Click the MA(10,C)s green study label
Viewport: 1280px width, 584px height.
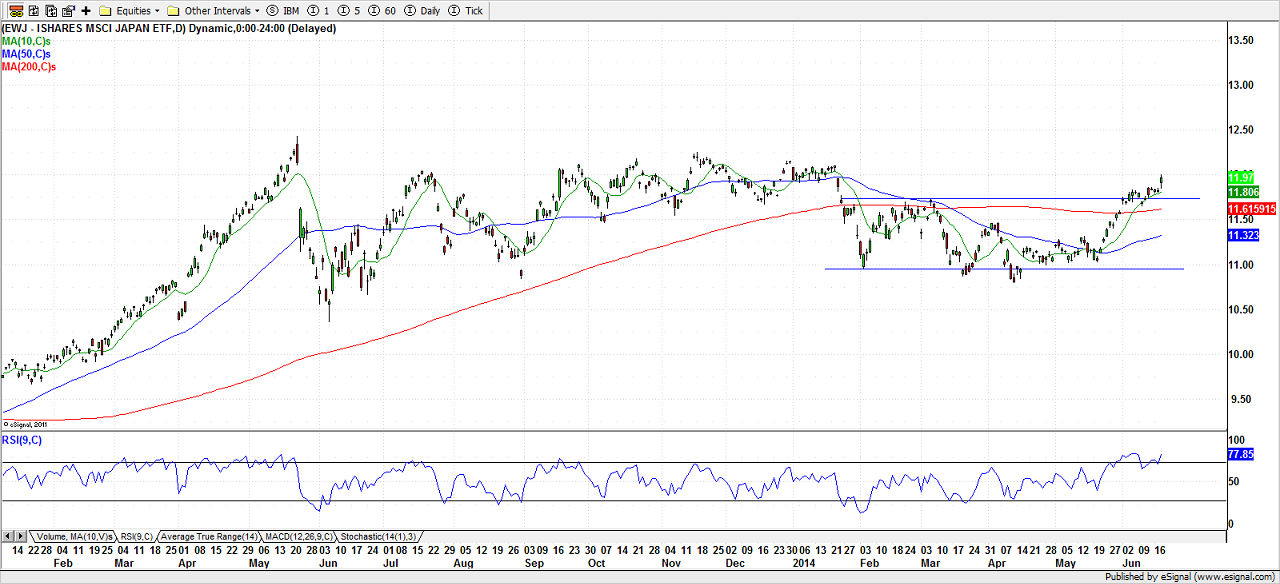pyautogui.click(x=26, y=41)
